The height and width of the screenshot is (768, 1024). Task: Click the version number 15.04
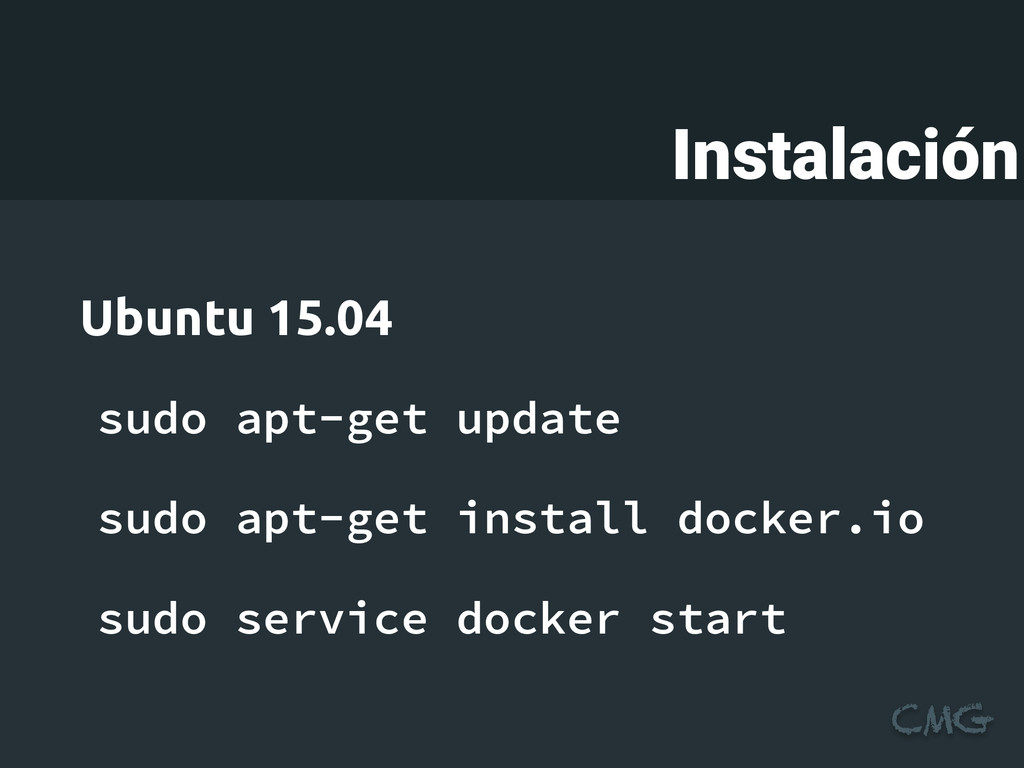(330, 318)
